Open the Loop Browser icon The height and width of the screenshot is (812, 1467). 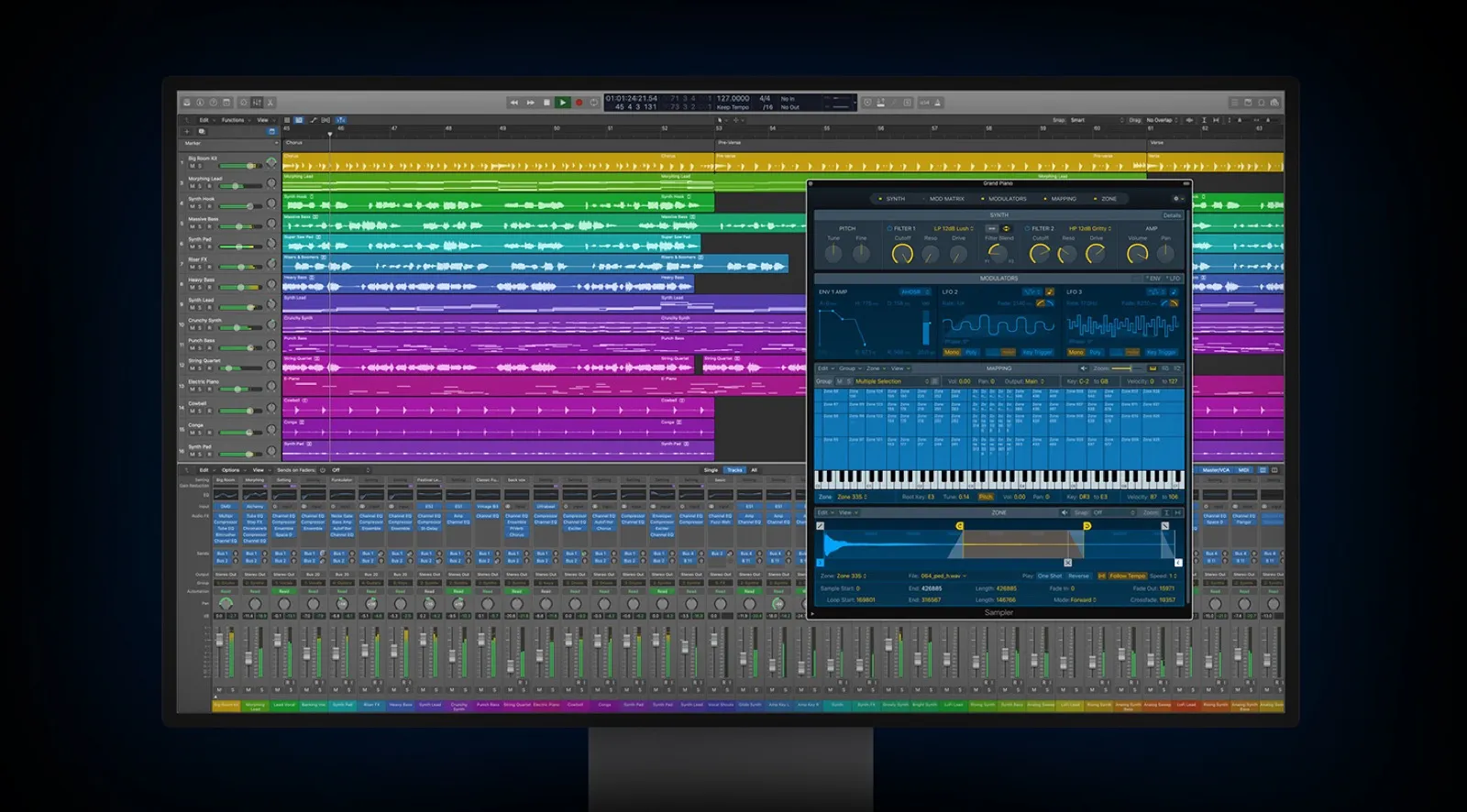[1262, 103]
